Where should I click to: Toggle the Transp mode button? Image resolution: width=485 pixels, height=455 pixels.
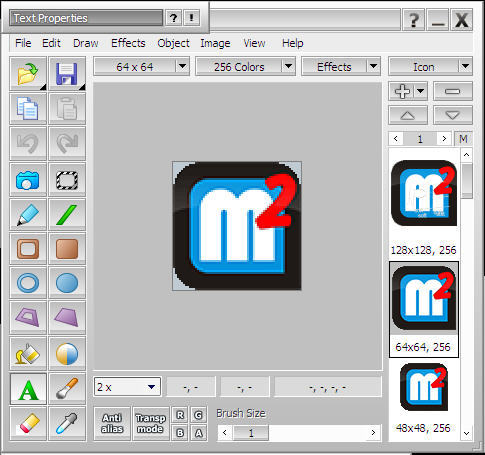pos(150,423)
